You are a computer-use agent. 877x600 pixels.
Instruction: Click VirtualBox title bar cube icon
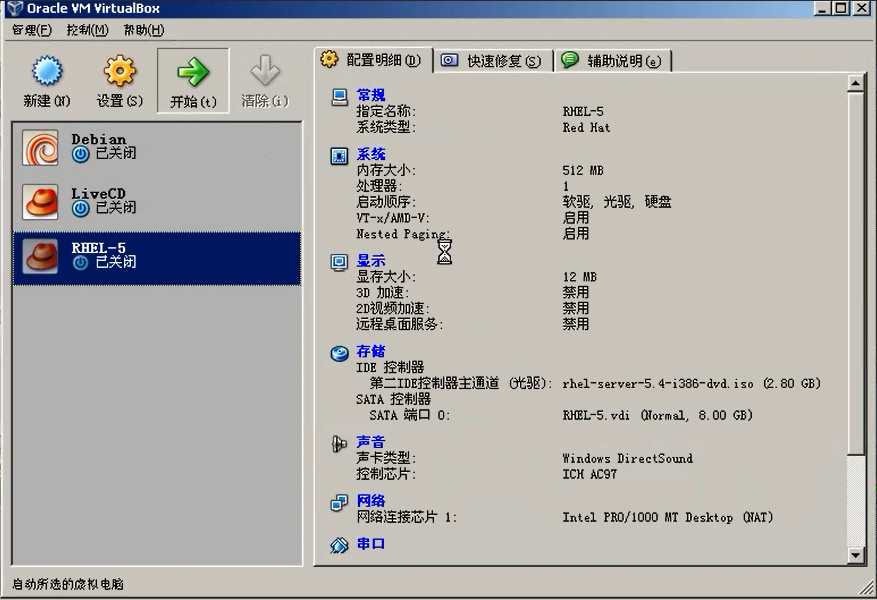(13, 8)
